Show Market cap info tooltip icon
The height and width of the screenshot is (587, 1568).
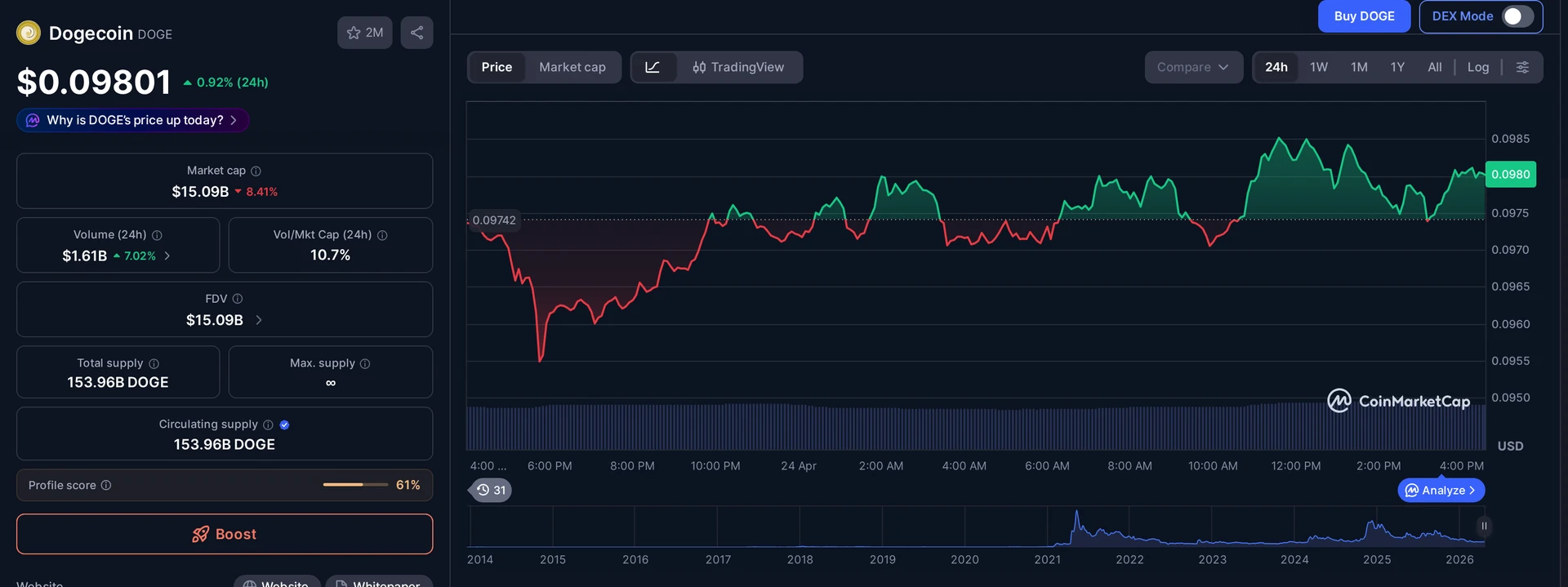coord(256,171)
